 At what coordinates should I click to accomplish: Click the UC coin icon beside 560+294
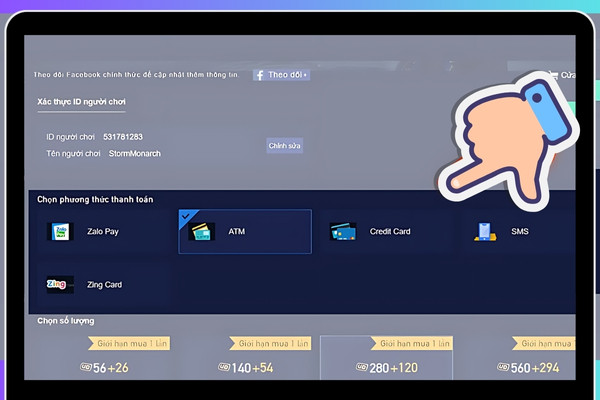point(503,367)
